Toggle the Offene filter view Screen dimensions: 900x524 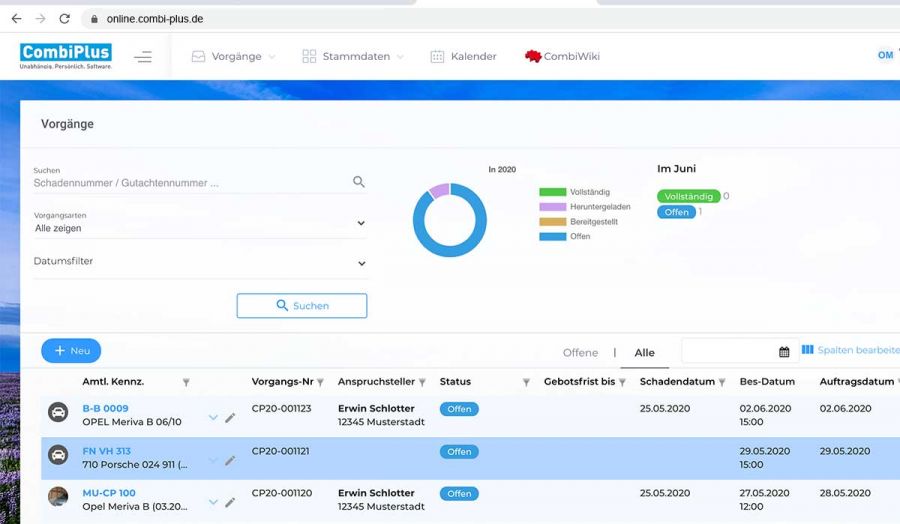point(580,353)
